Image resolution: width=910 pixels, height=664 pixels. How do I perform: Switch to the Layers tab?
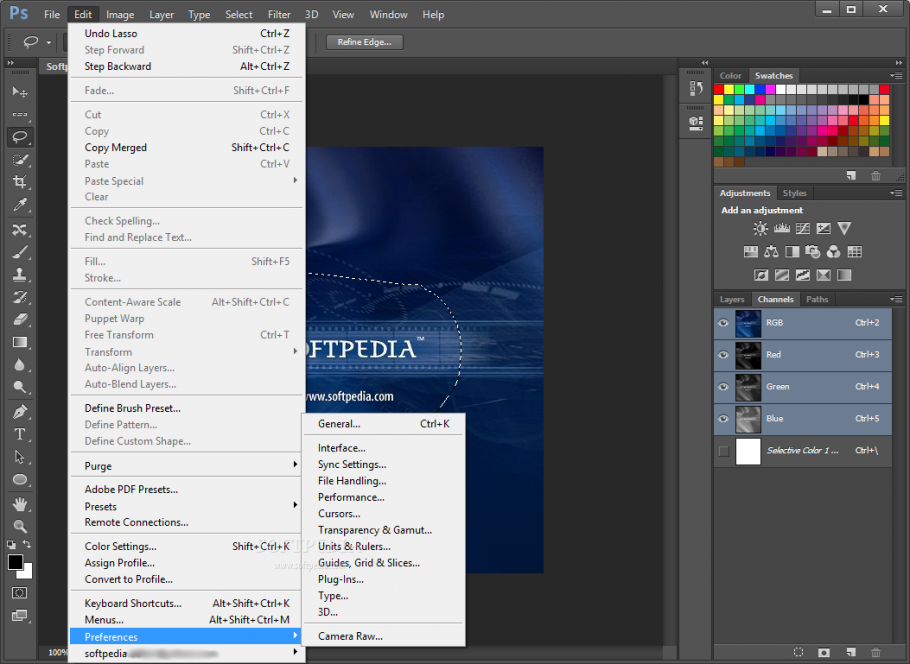(x=732, y=299)
